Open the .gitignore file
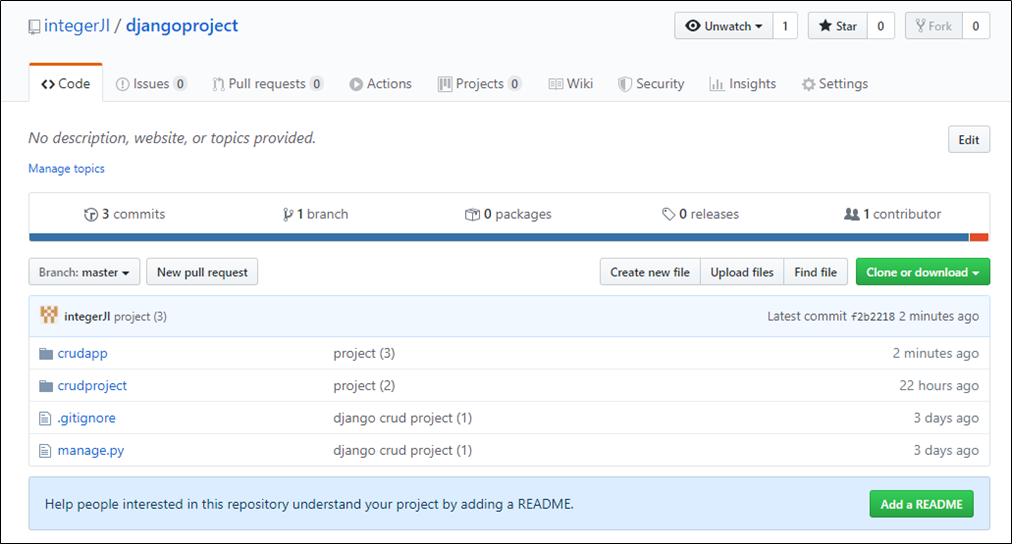Image resolution: width=1012 pixels, height=544 pixels. click(x=86, y=418)
